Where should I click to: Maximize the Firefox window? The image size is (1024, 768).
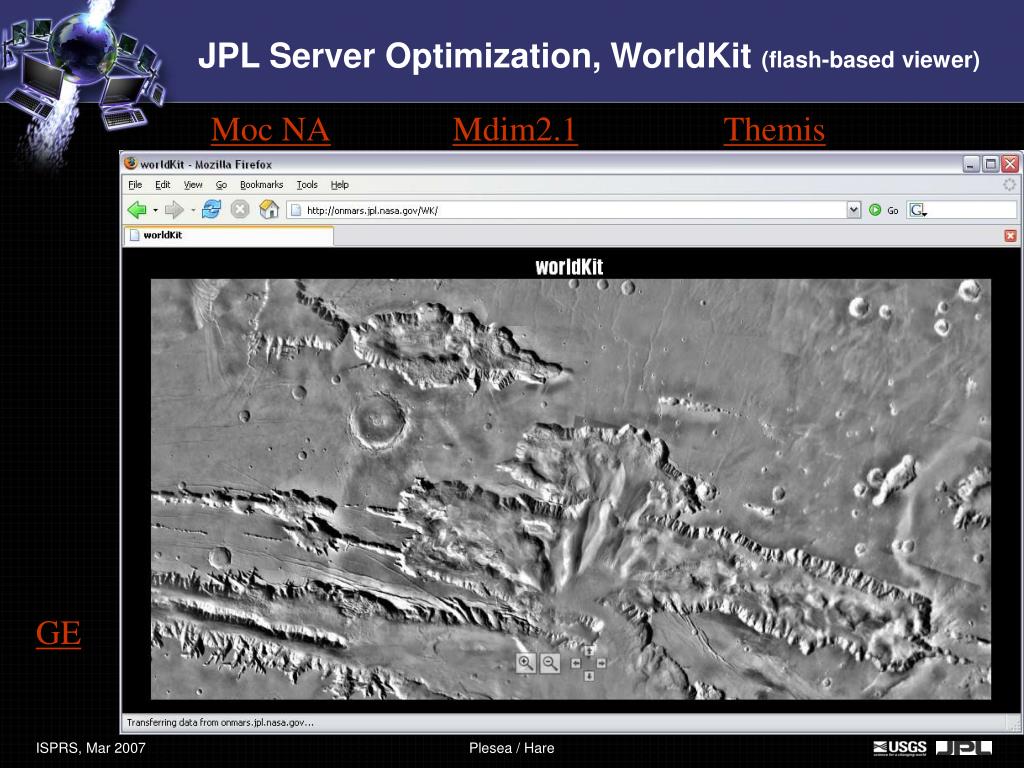(991, 164)
